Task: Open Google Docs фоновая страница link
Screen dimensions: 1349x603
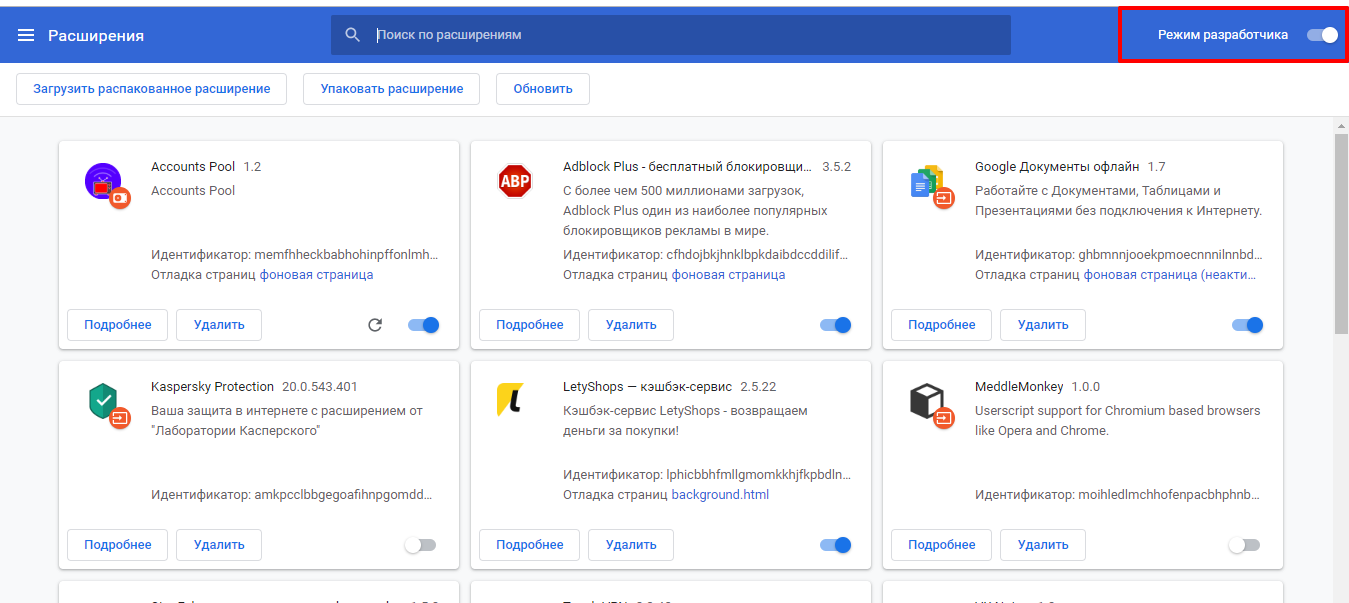Action: pyautogui.click(x=1171, y=275)
